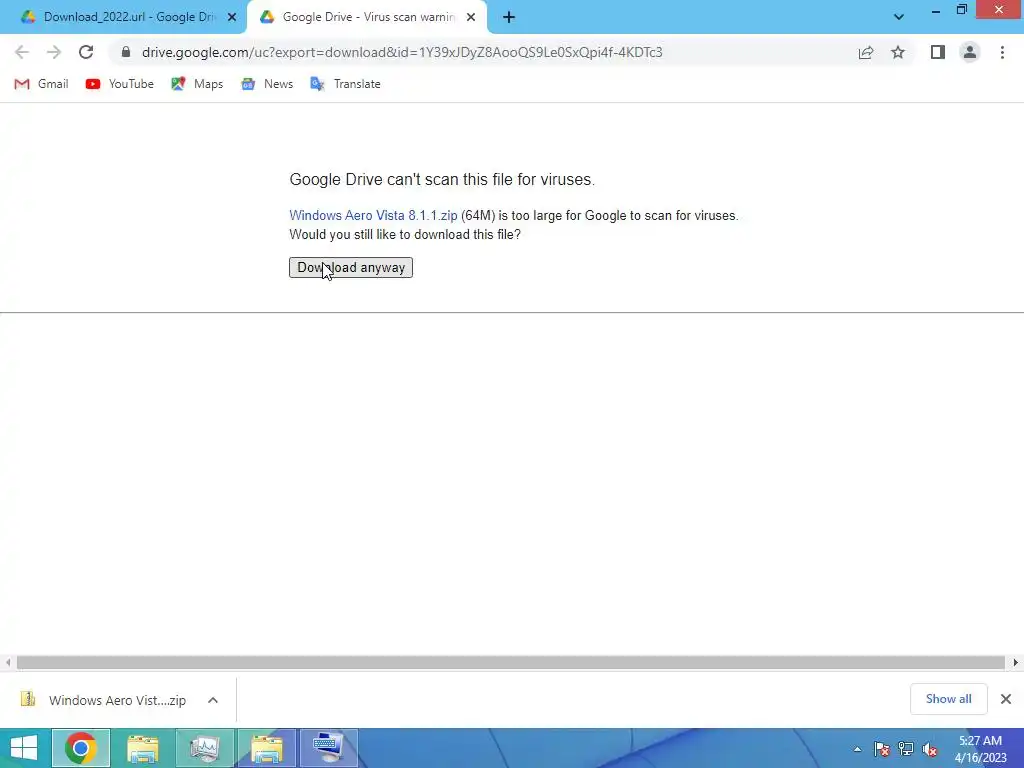1024x768 pixels.
Task: Click the Download anyway button
Action: (x=351, y=268)
